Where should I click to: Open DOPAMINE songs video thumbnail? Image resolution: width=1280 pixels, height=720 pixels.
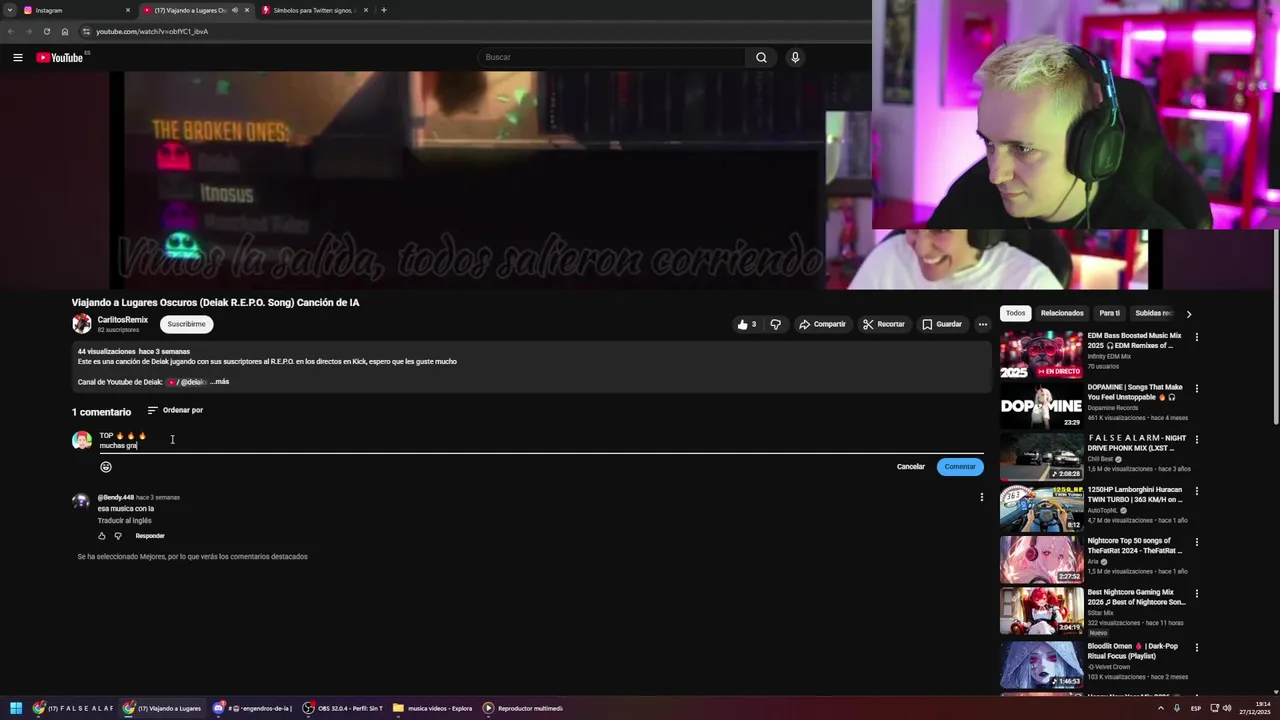pos(1041,405)
